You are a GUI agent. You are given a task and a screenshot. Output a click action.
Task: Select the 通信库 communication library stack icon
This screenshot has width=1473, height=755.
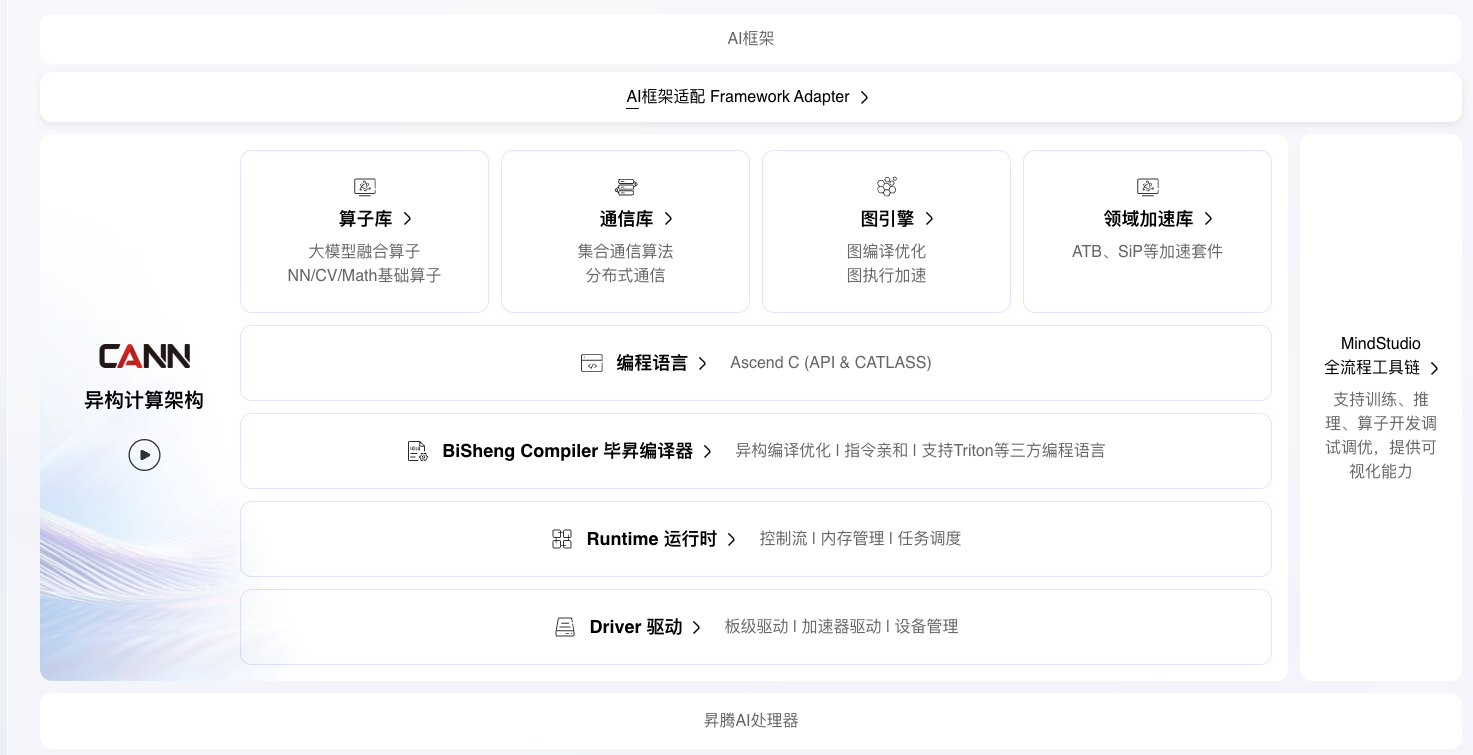coord(625,187)
